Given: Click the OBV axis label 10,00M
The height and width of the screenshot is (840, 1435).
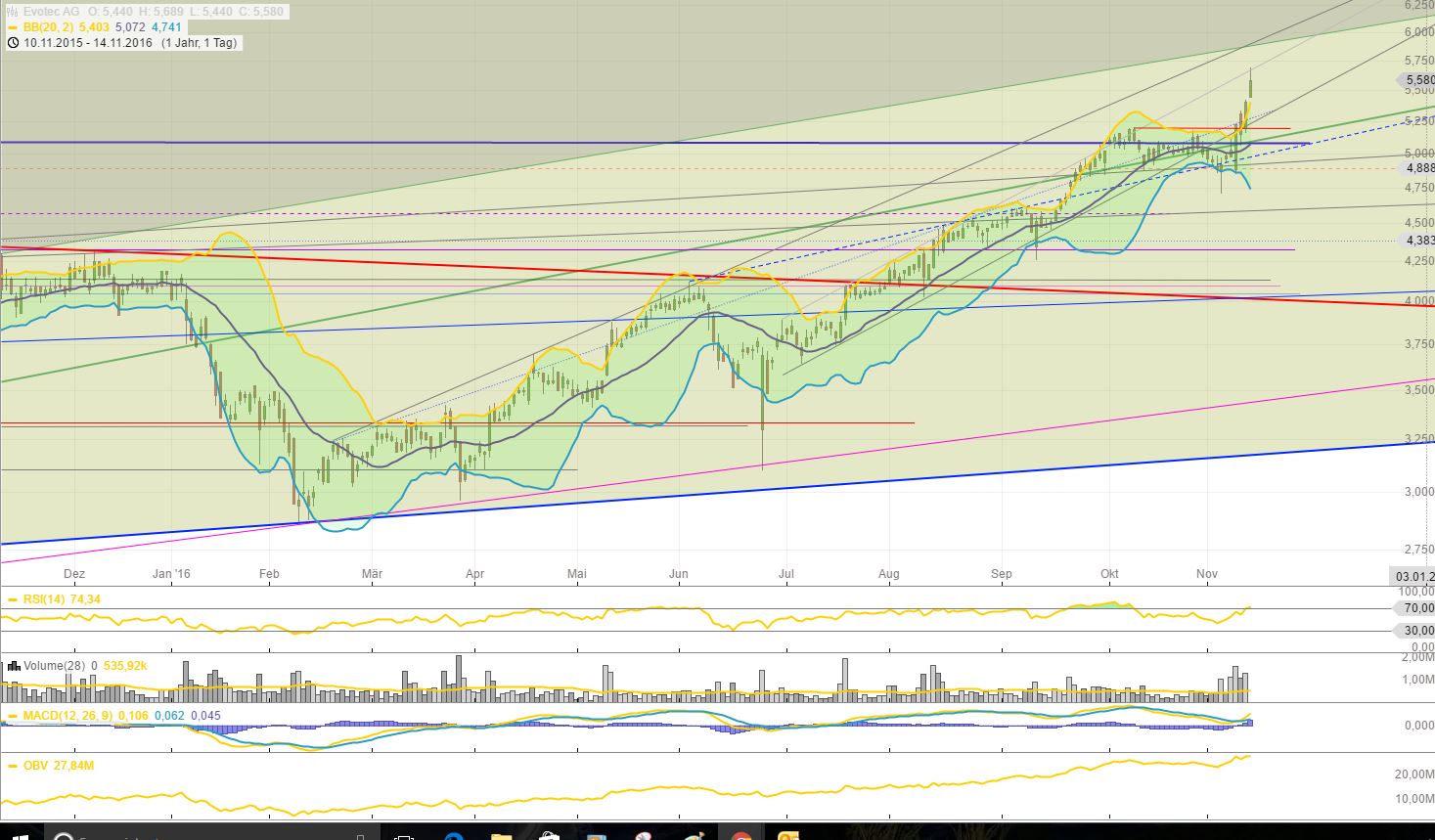Looking at the screenshot, I should 1416,799.
